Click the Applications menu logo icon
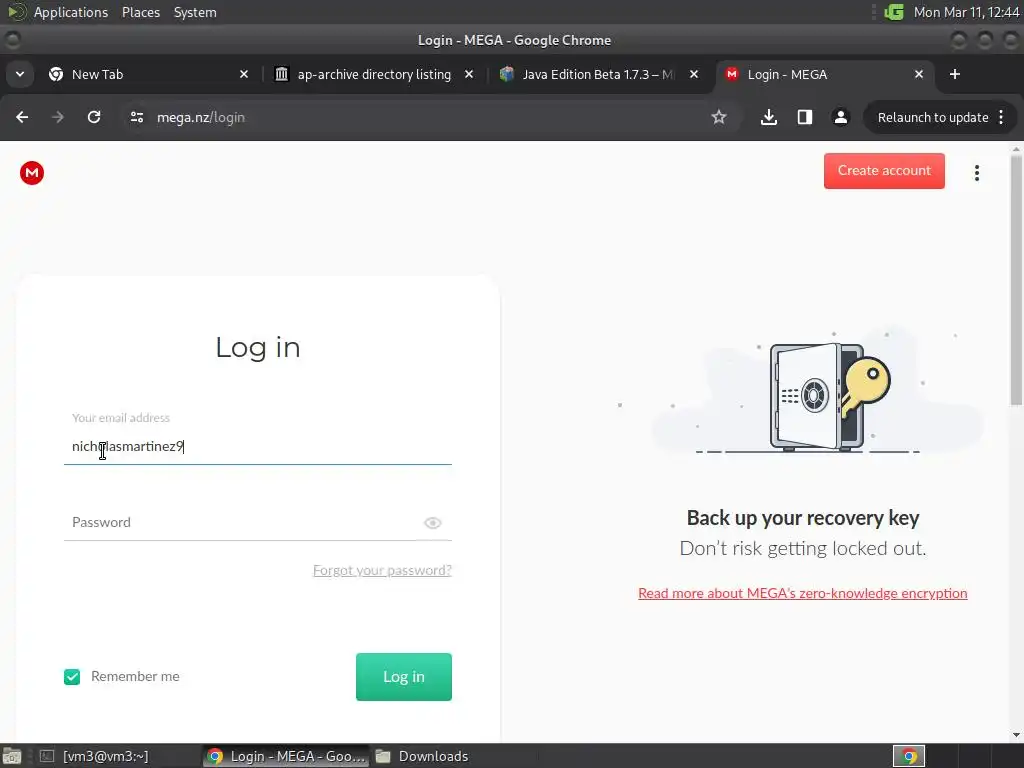The height and width of the screenshot is (768, 1024). (16, 12)
